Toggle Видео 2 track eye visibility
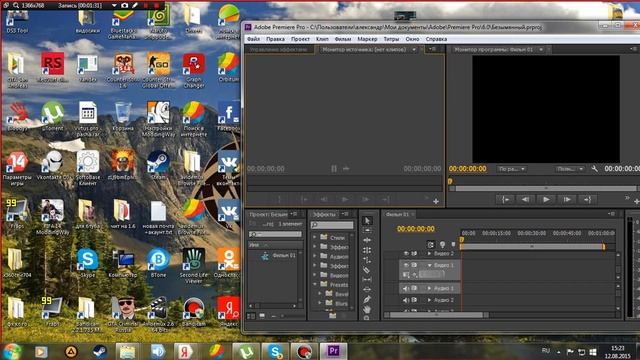Viewport: 640px width, 360px height. [406, 254]
